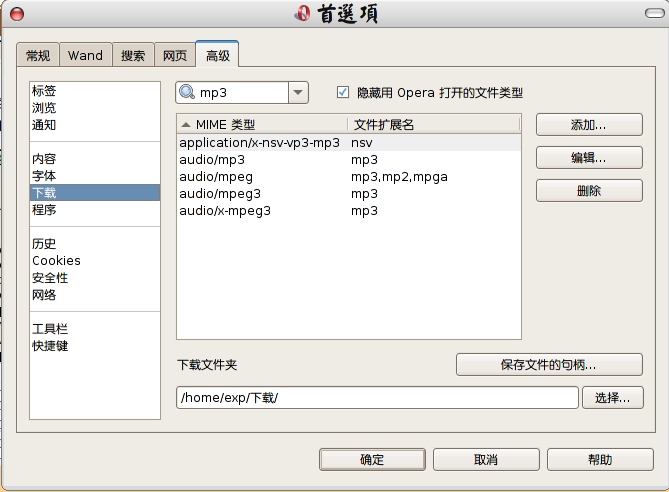669x492 pixels.
Task: Select 浏览 in the sidebar list
Action: point(95,108)
